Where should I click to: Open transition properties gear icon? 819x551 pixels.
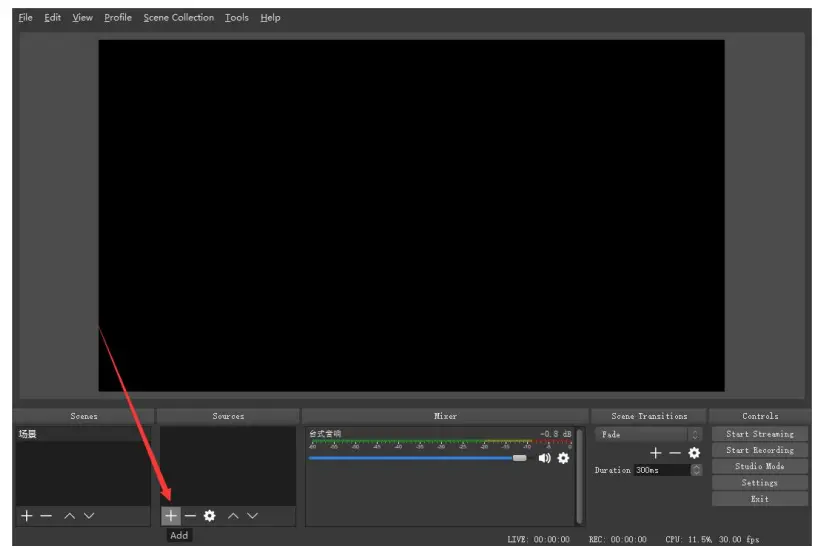[694, 453]
